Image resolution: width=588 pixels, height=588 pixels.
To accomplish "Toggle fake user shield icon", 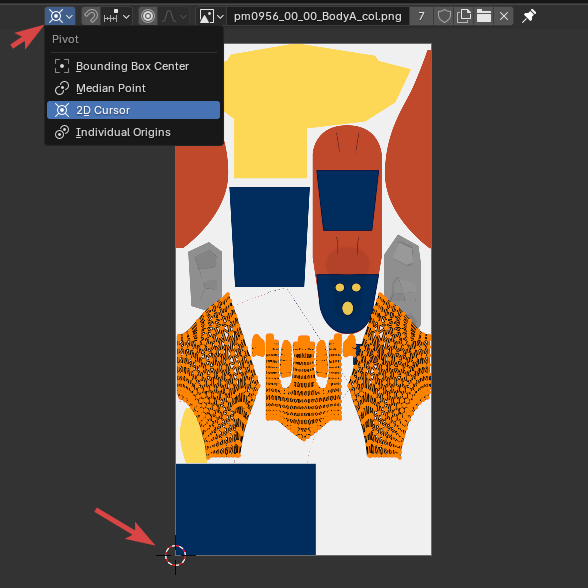I will (444, 16).
